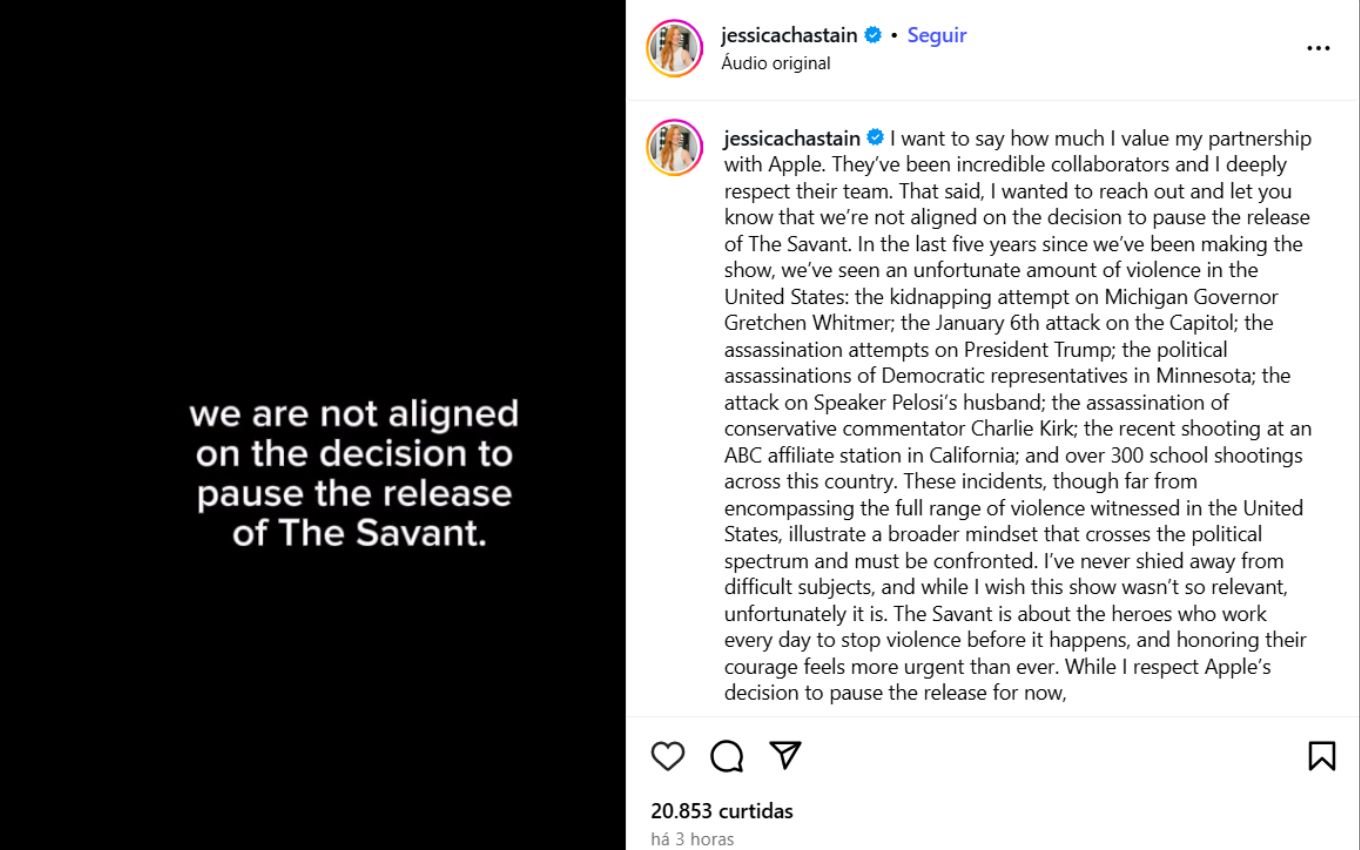This screenshot has height=850, width=1360.
Task: Like the post with the heart icon
Action: coord(668,756)
